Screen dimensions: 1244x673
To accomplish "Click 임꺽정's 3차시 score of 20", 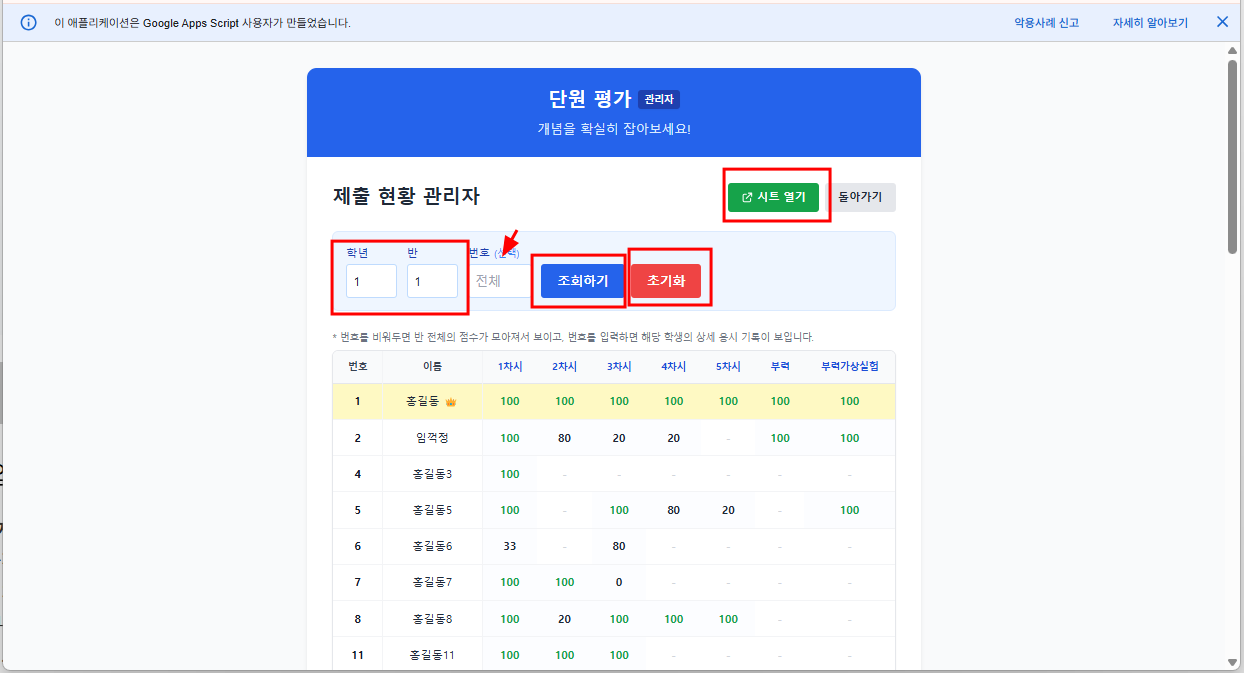I will 619,438.
